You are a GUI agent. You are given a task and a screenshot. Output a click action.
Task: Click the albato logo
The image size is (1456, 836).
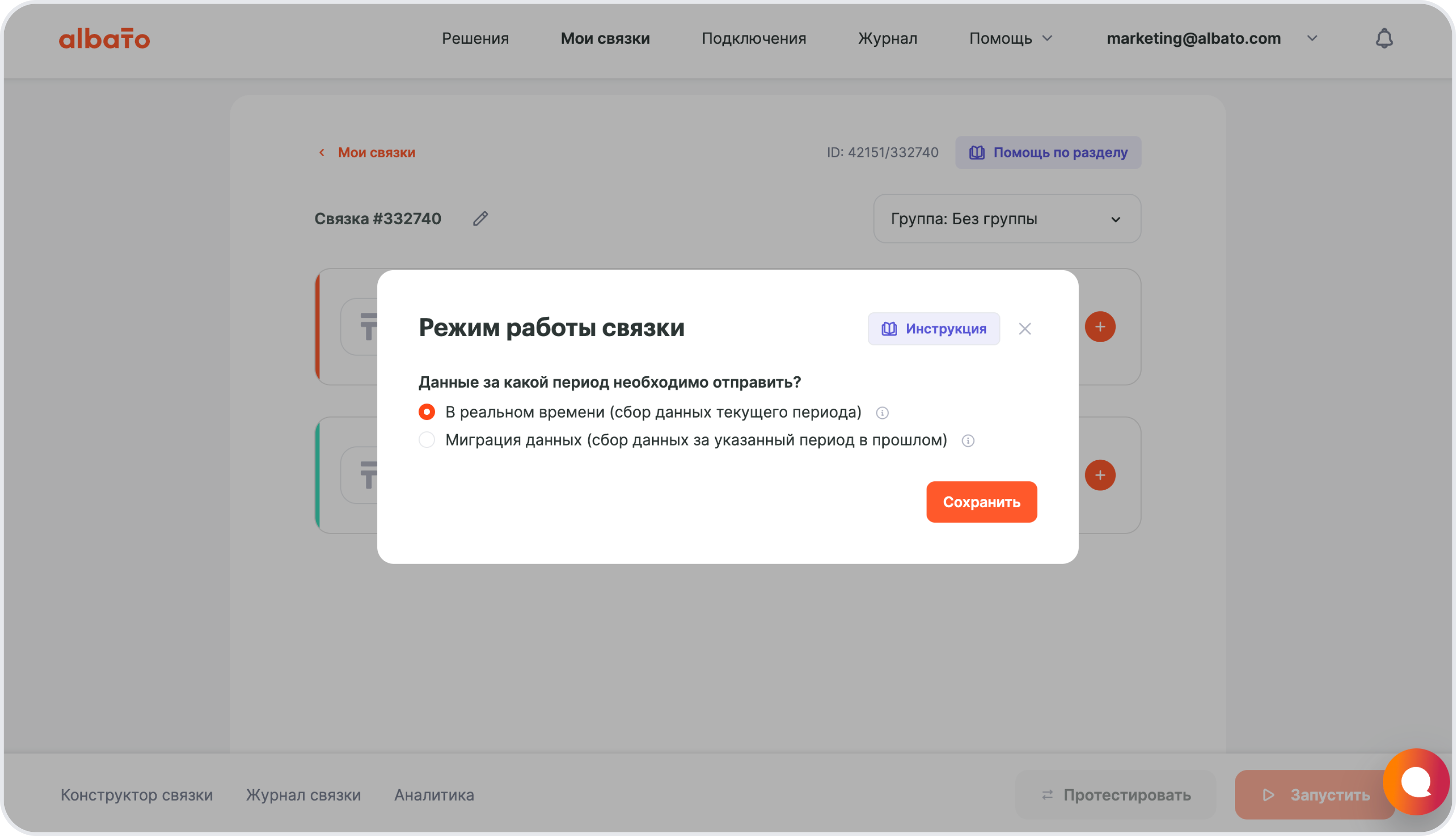point(104,39)
